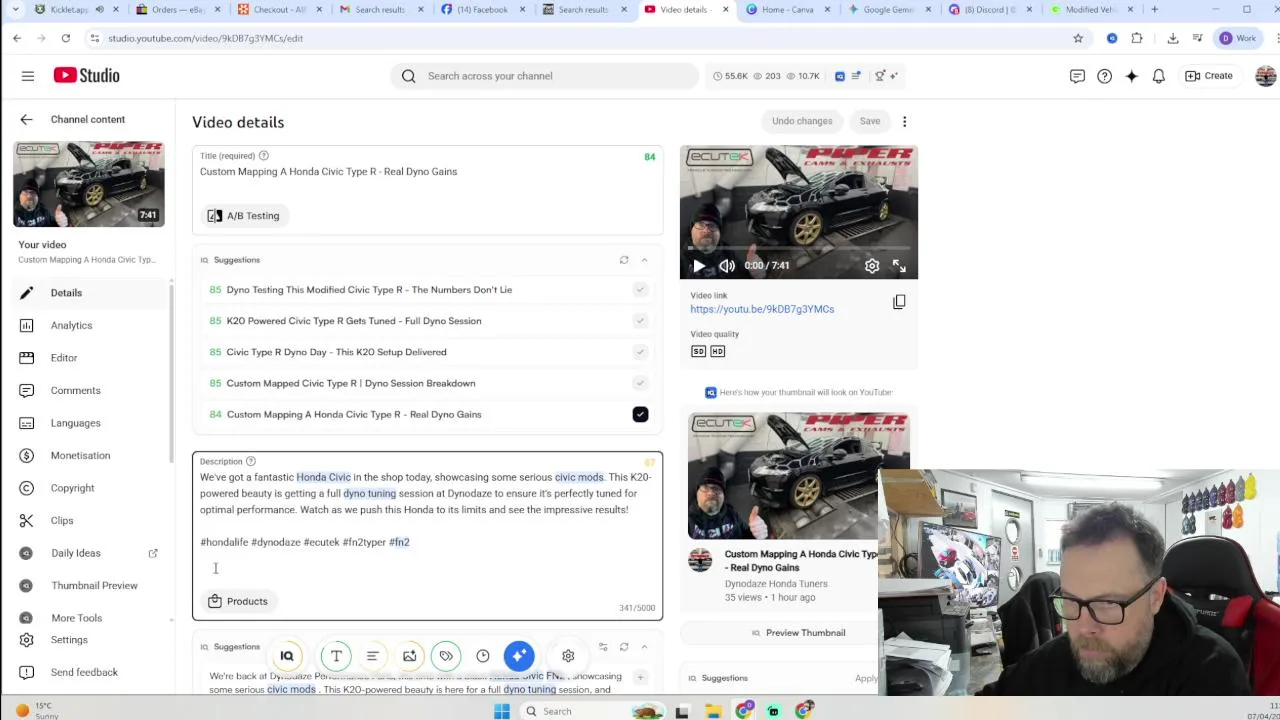Click the Products button in description
The image size is (1280, 720).
point(238,601)
